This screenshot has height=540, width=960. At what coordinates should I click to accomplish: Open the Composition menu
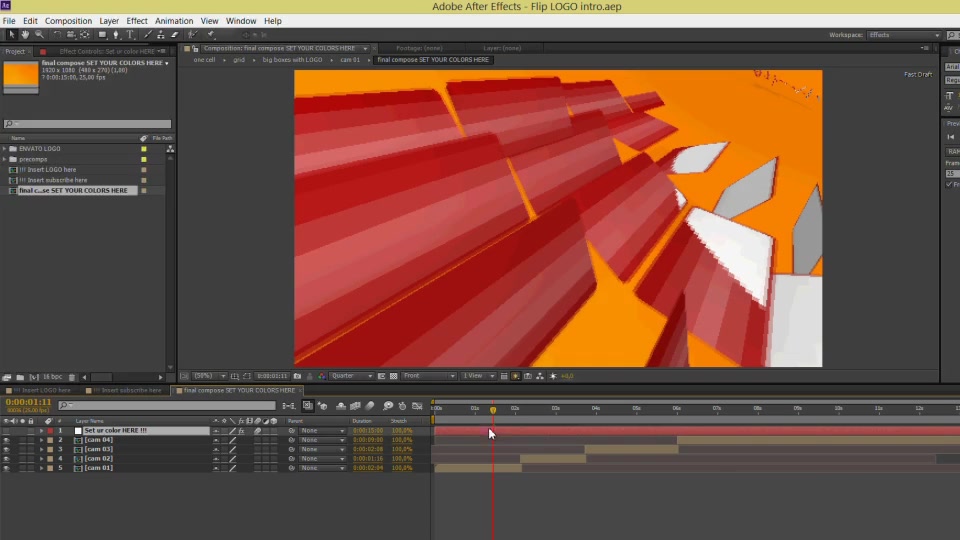coord(68,21)
